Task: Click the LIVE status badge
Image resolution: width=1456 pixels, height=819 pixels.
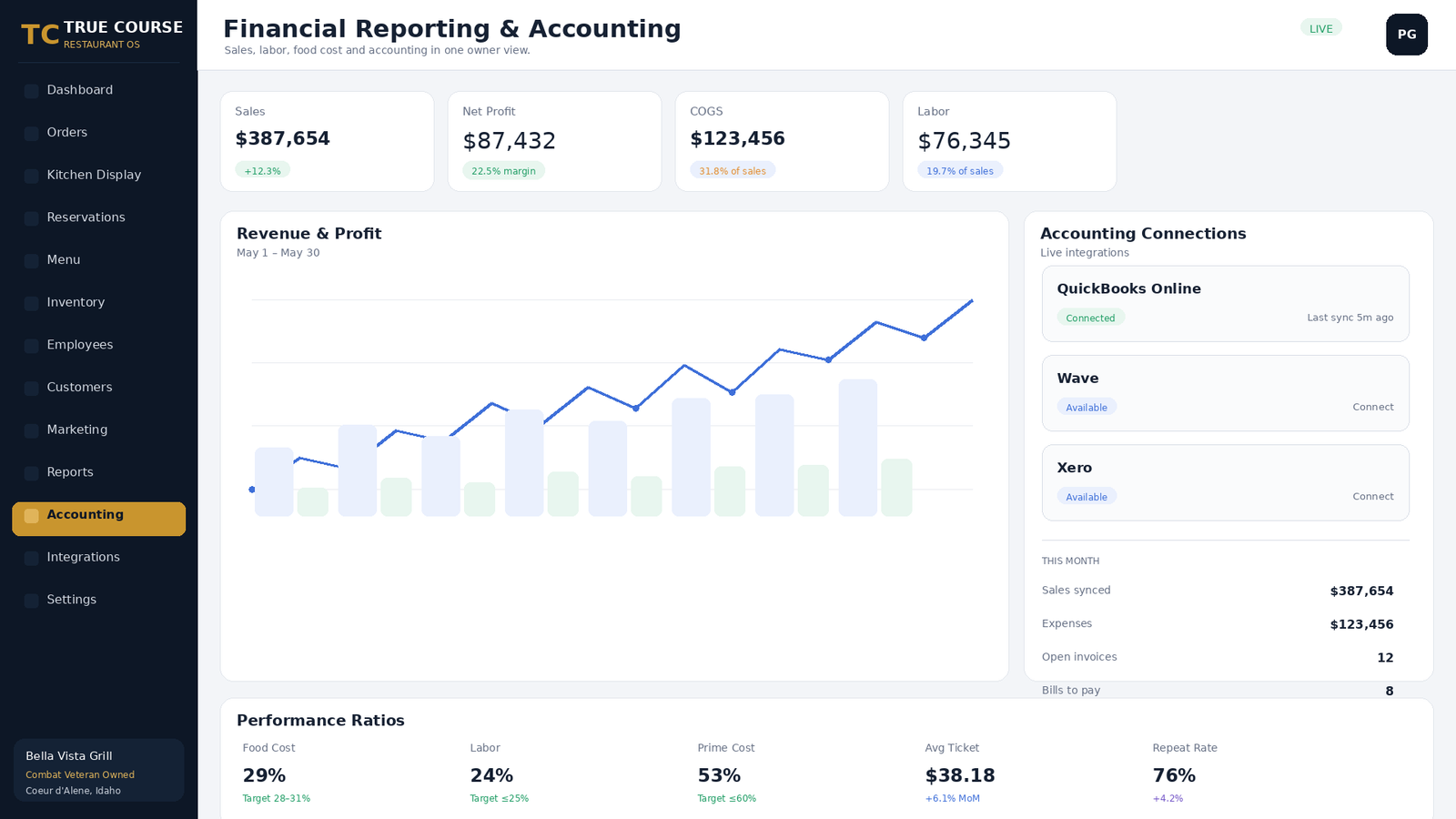Action: (x=1320, y=28)
